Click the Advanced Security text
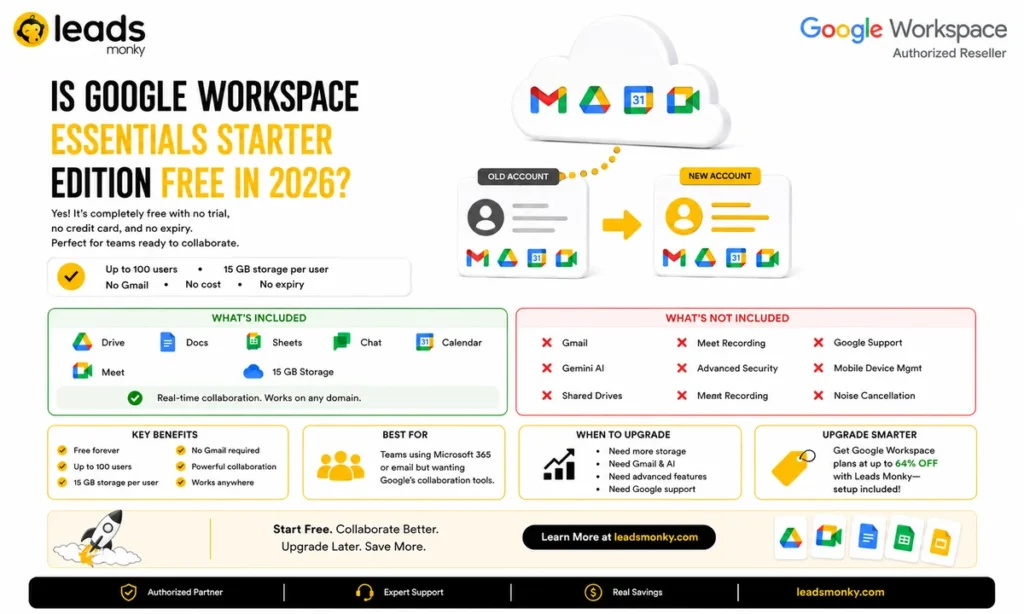The height and width of the screenshot is (614, 1024). click(737, 368)
